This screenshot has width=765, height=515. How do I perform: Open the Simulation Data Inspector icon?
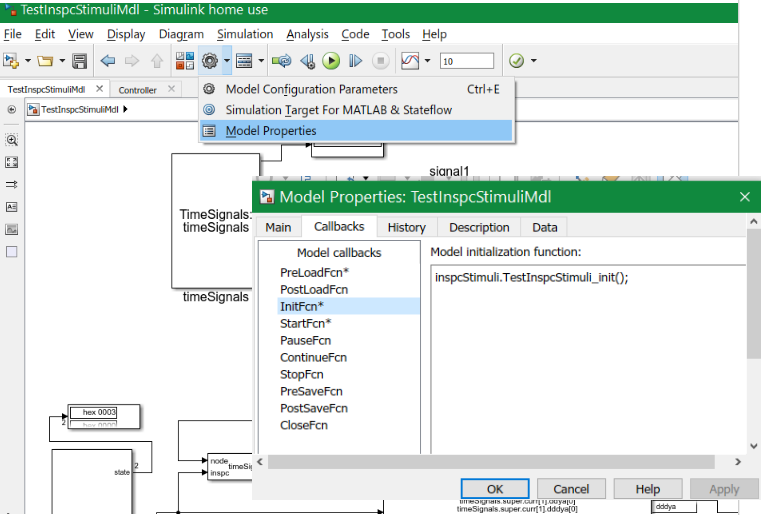point(410,61)
